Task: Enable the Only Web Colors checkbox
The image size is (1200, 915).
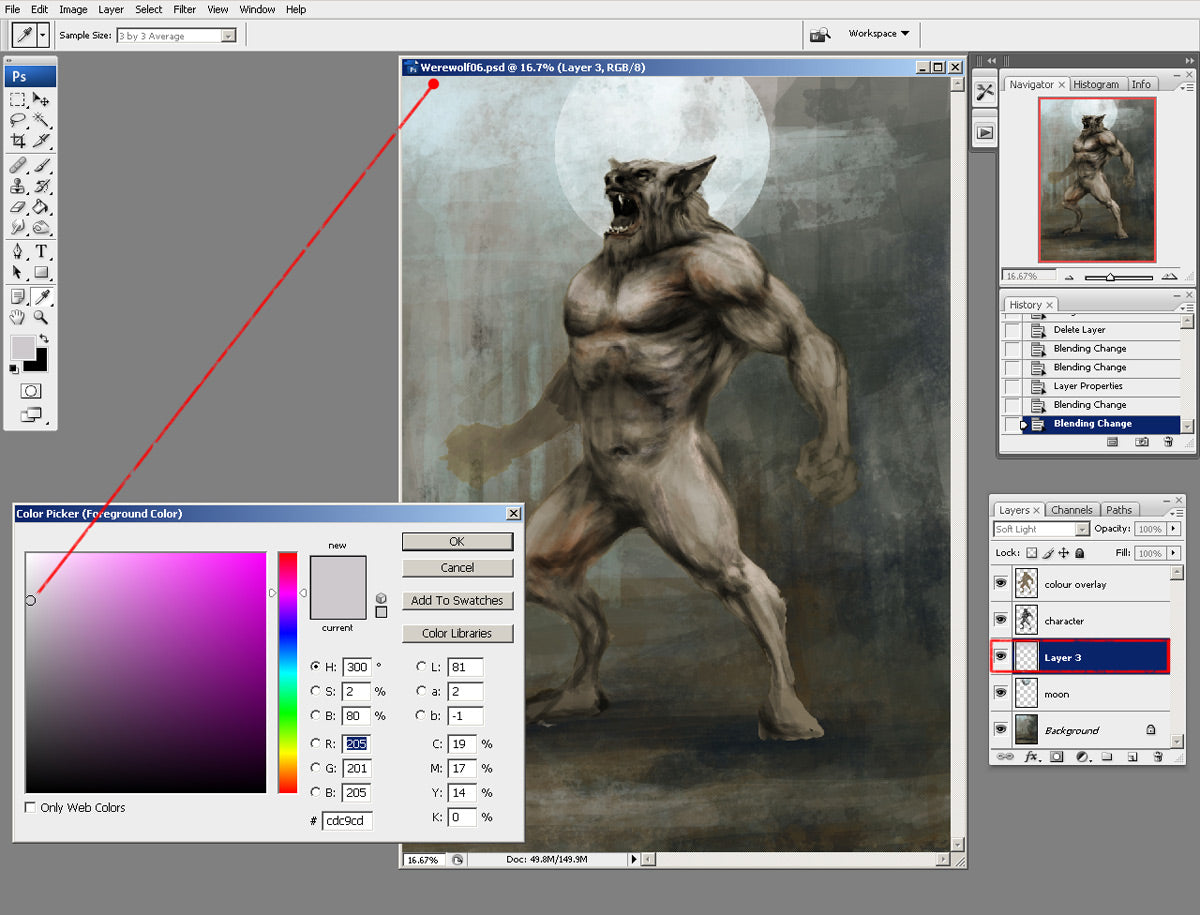Action: tap(31, 807)
